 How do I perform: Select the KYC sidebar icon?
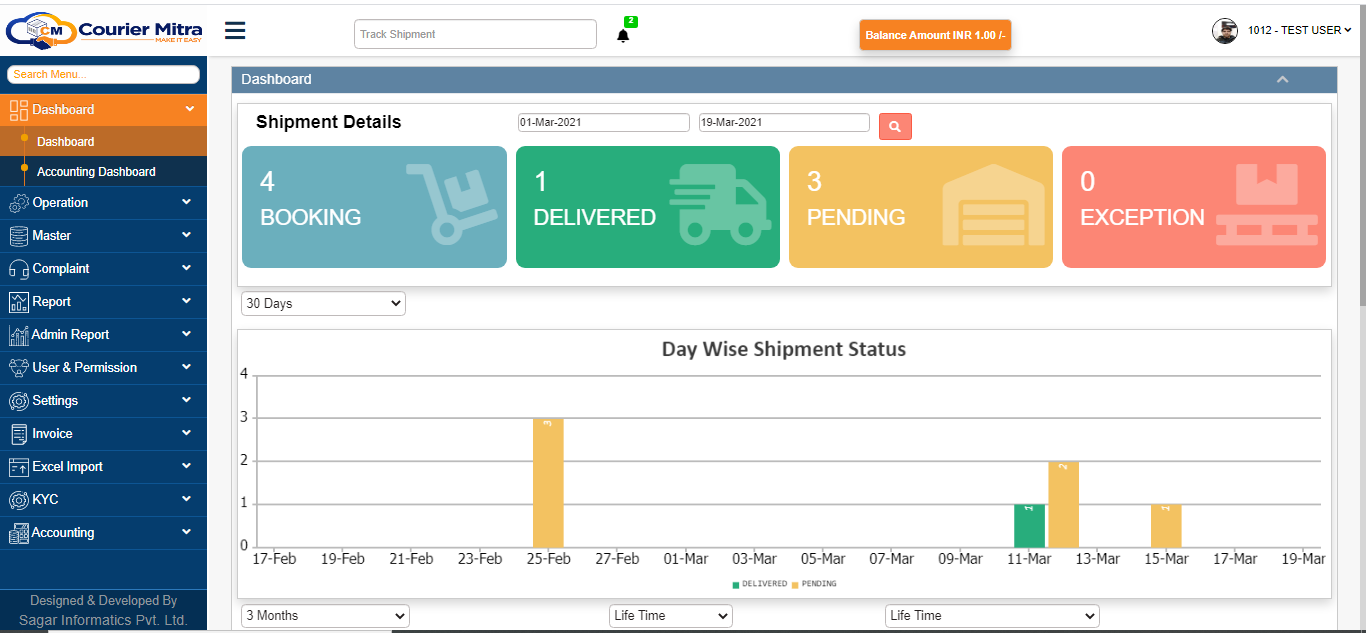pos(17,499)
